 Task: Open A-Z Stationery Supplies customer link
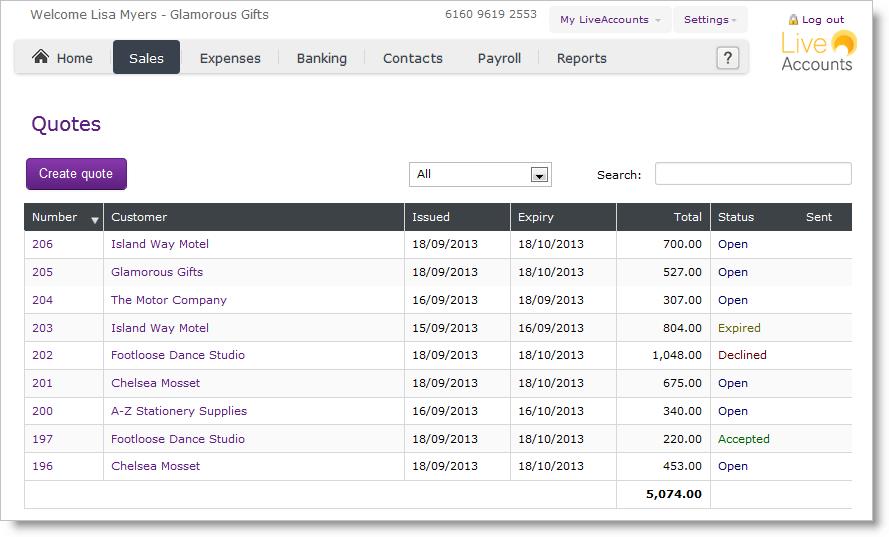pyautogui.click(x=178, y=411)
